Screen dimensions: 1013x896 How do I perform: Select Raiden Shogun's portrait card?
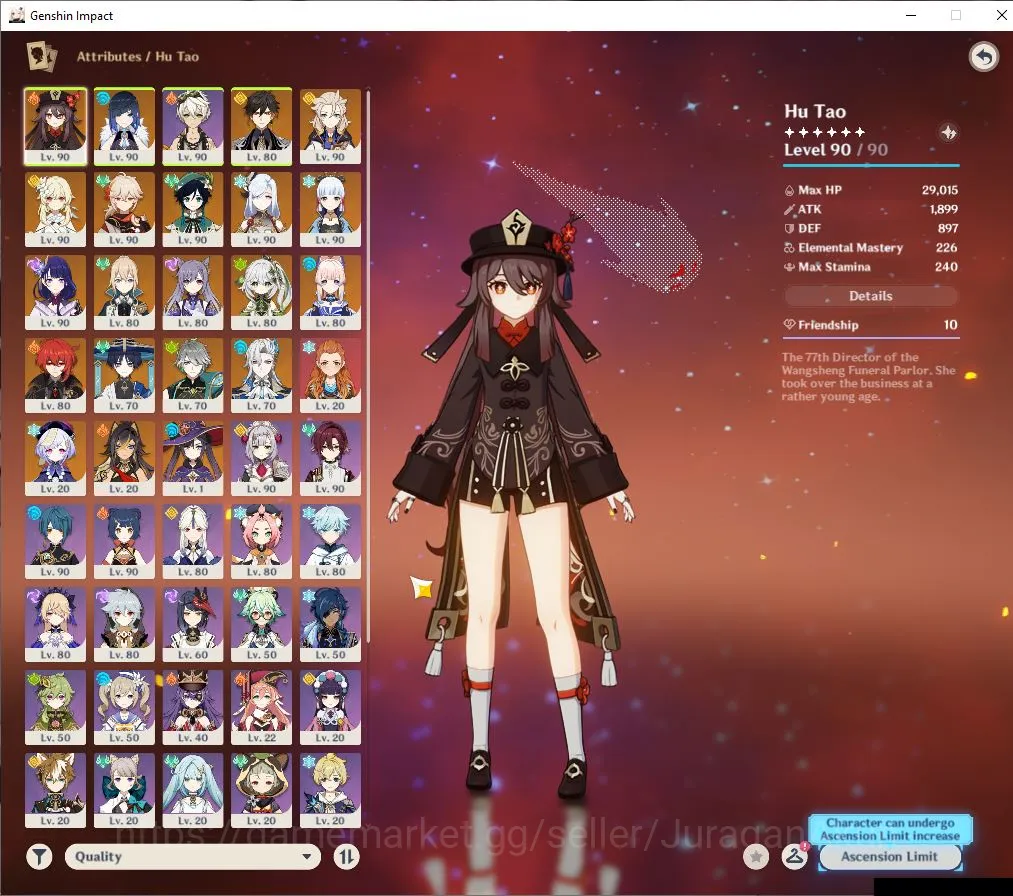[x=56, y=293]
